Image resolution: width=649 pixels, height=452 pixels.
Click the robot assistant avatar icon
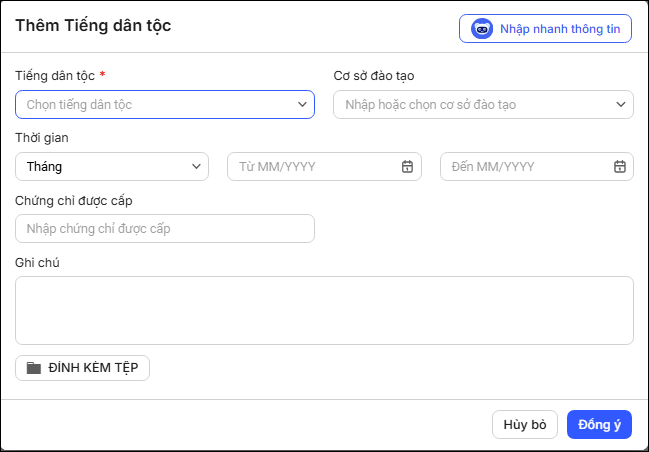482,29
